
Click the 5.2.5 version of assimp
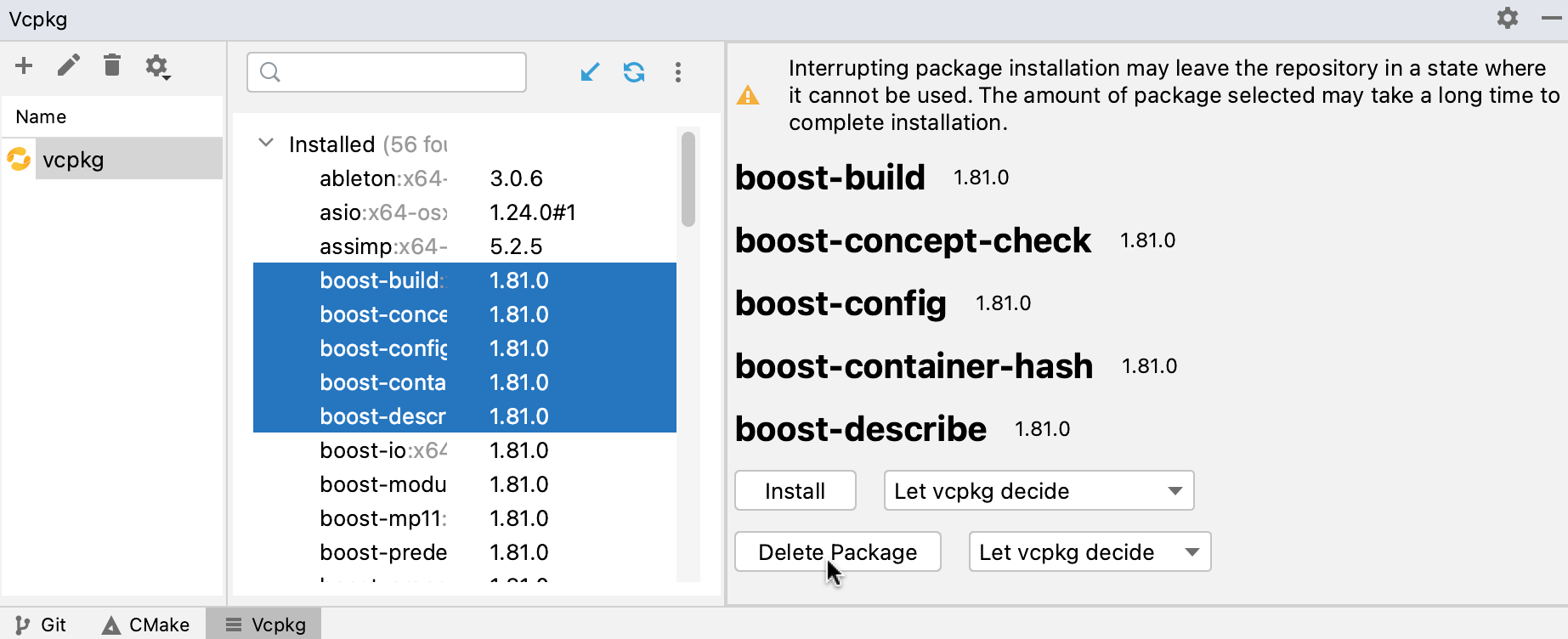(x=516, y=246)
